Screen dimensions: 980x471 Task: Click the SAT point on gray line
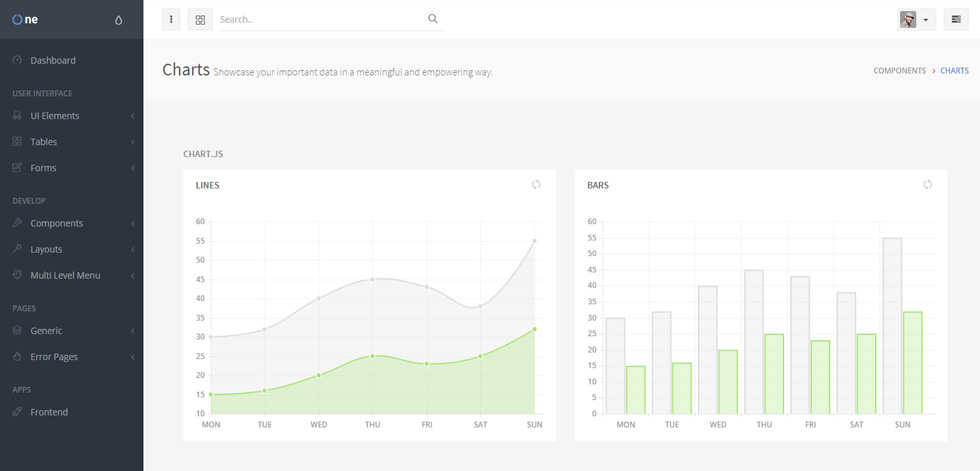tap(480, 306)
